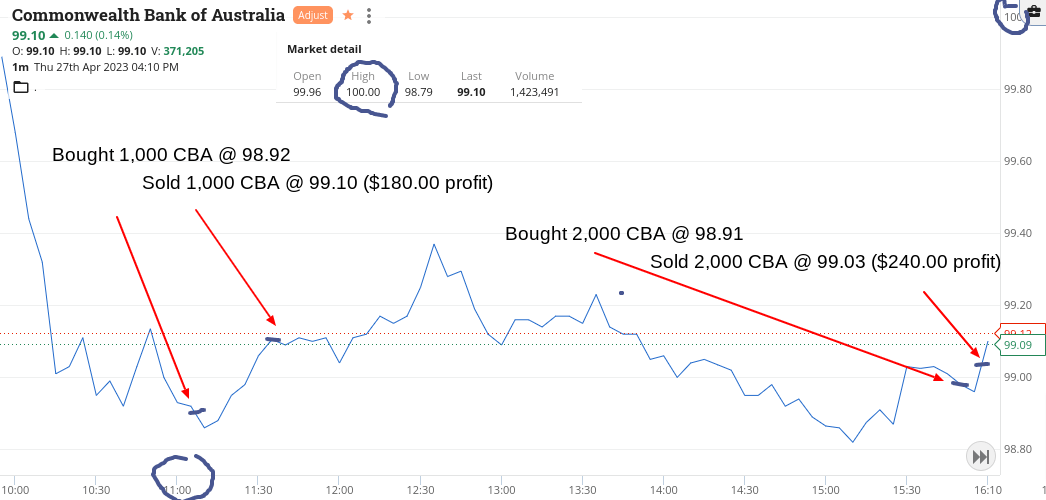This screenshot has height=500, width=1046.
Task: Click the Market detail heading
Action: (324, 49)
